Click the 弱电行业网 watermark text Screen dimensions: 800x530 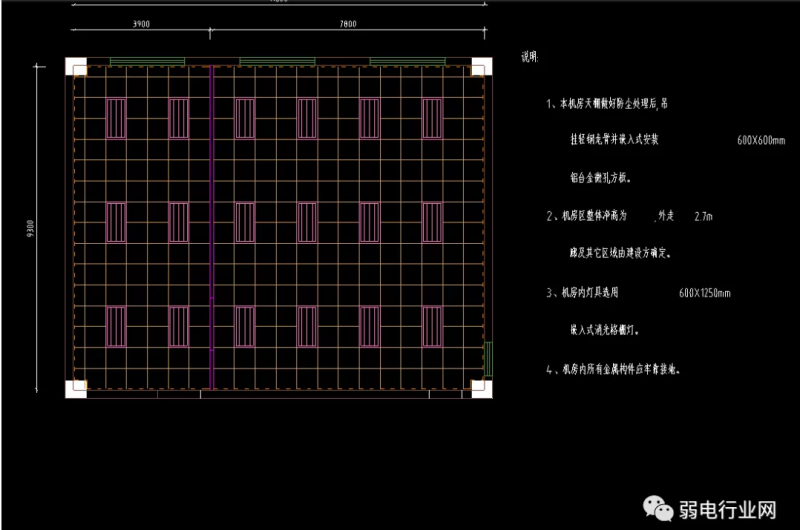point(729,511)
